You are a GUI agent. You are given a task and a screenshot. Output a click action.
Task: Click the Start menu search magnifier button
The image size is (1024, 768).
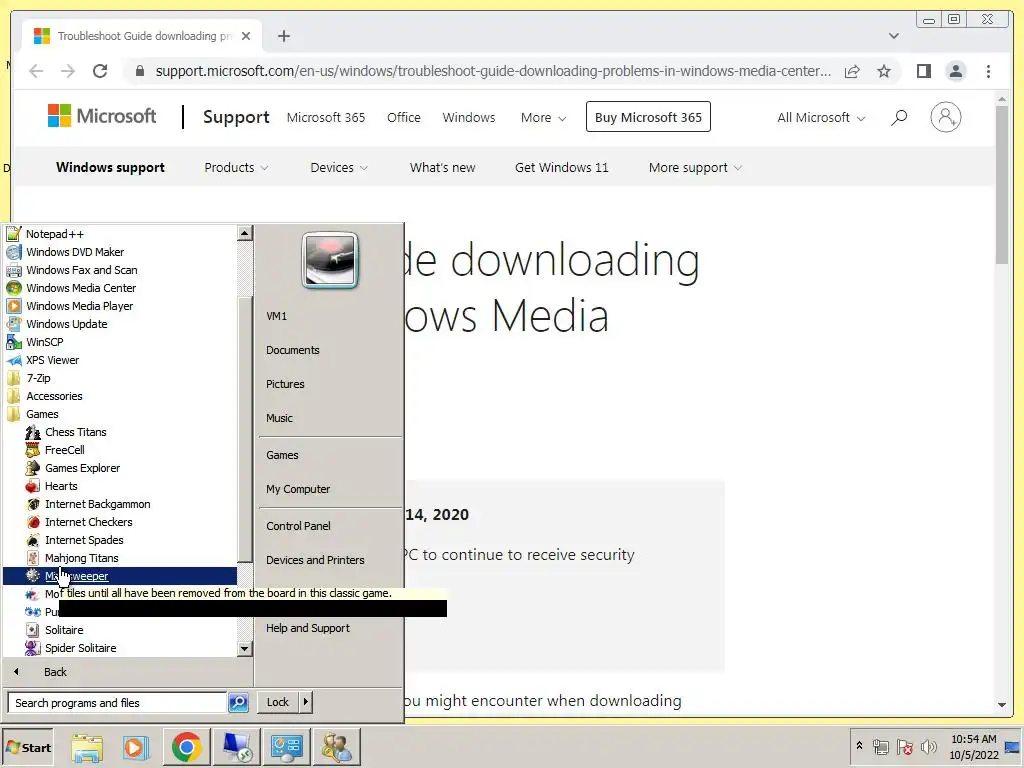(x=238, y=703)
